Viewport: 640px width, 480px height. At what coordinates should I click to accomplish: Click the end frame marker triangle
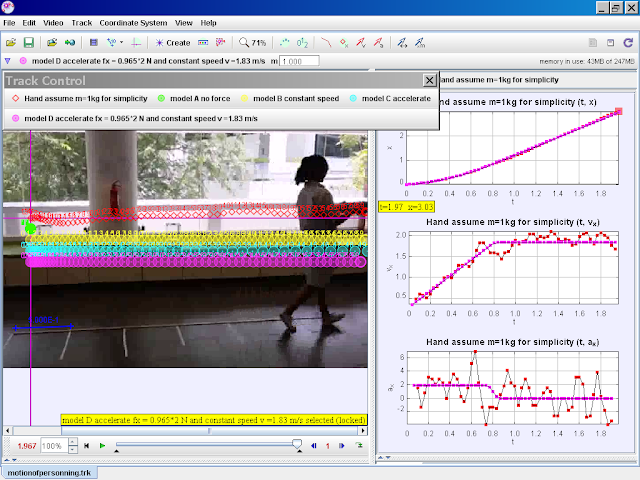click(300, 451)
